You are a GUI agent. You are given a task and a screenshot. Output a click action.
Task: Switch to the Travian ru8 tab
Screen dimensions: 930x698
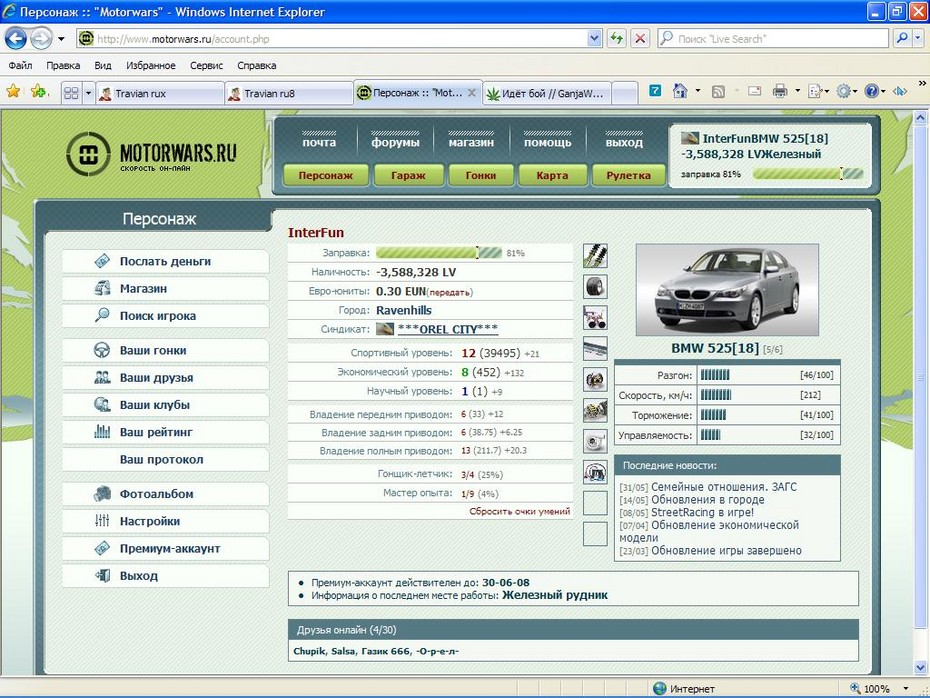pyautogui.click(x=289, y=93)
